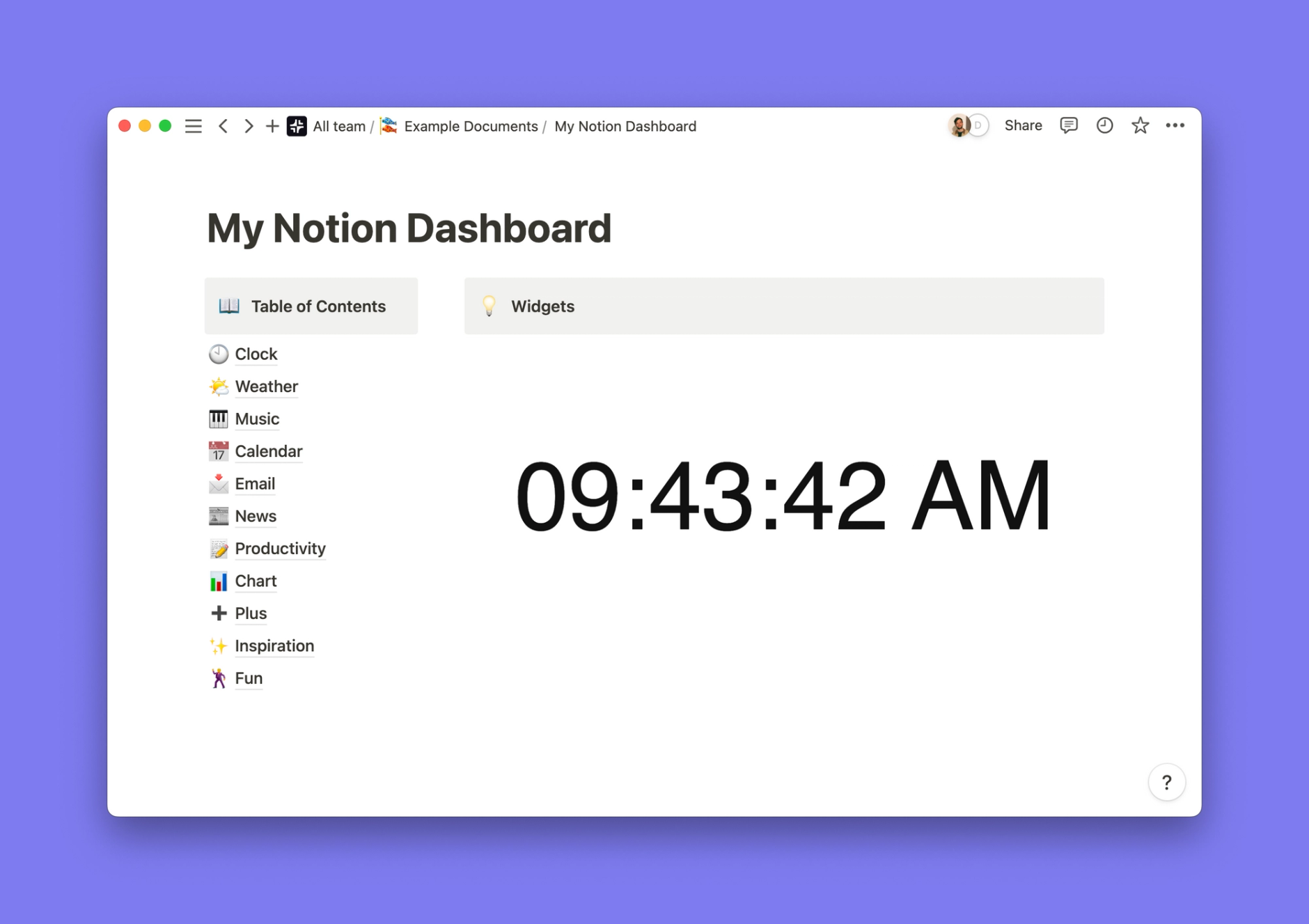Open the Fun link
Screen dimensions: 1309x924
pos(249,678)
